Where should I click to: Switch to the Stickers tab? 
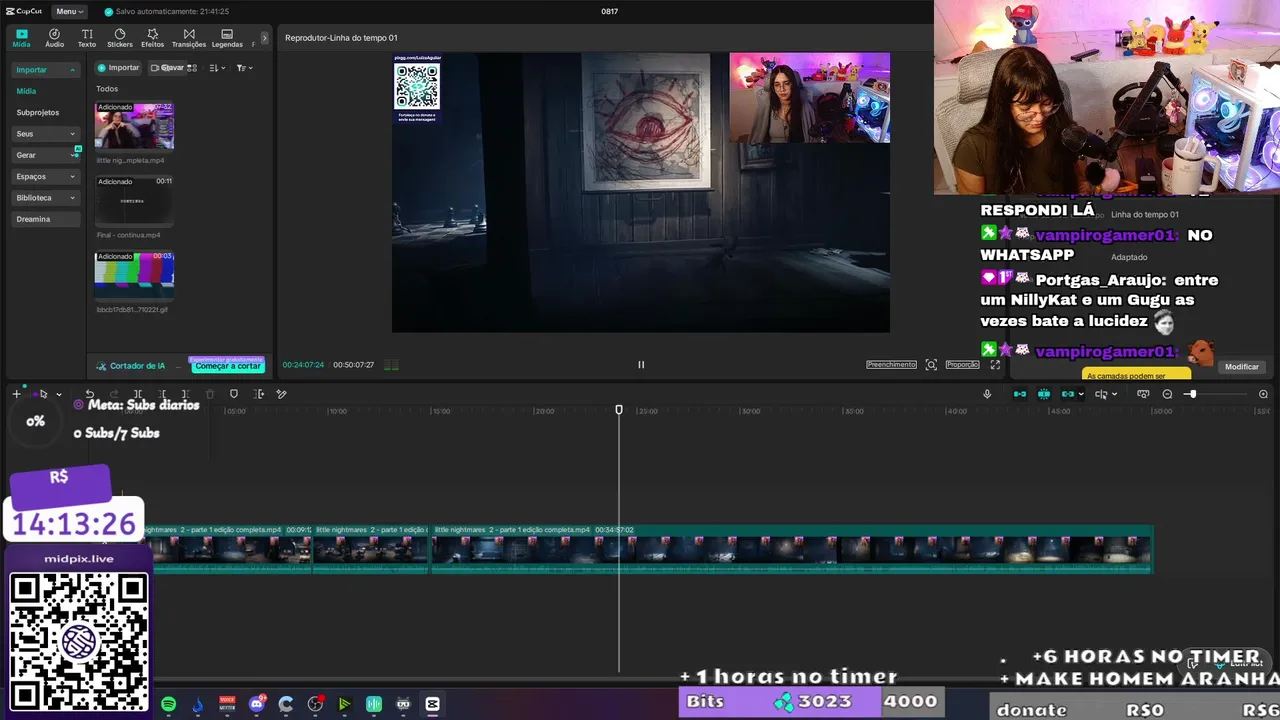click(x=120, y=38)
